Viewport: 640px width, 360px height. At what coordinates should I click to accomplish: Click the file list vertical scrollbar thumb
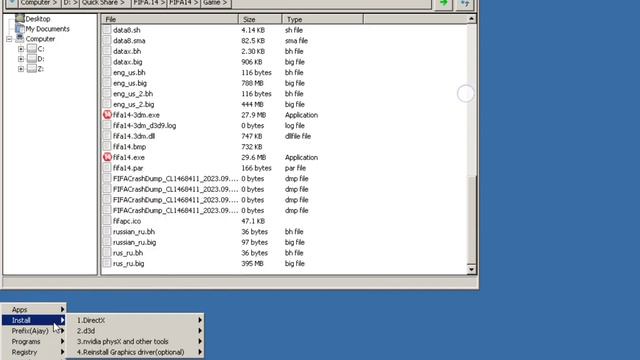click(471, 220)
